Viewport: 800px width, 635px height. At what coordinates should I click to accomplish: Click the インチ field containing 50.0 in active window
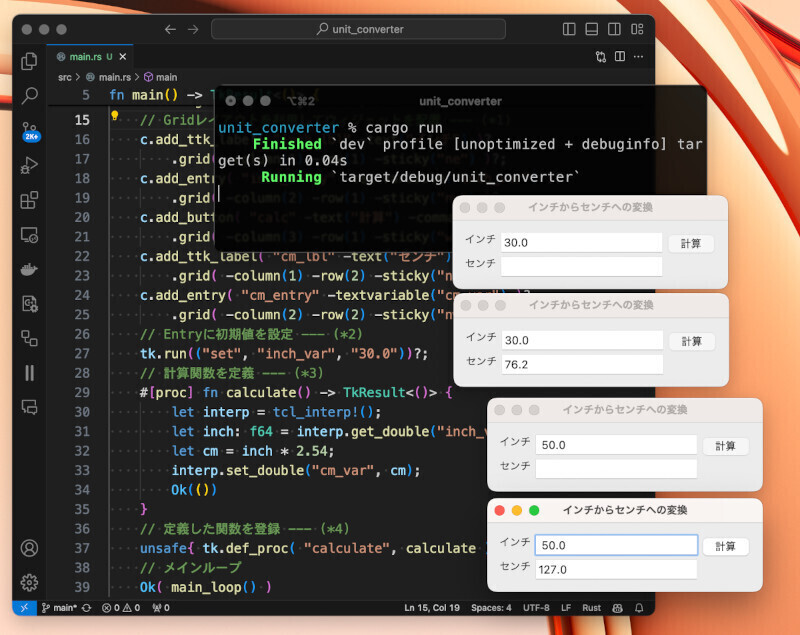tap(617, 545)
